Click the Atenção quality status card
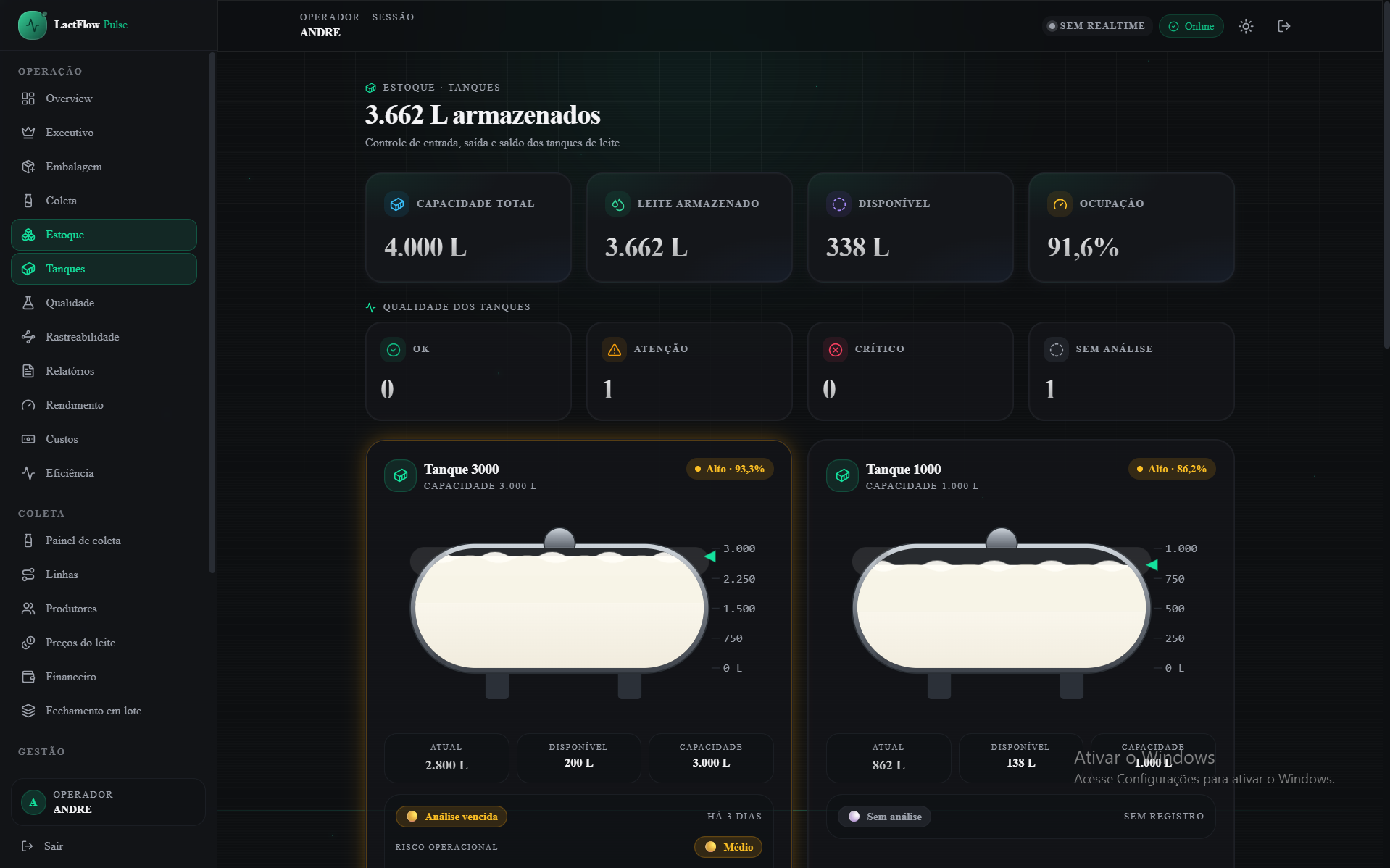This screenshot has width=1390, height=868. [x=689, y=371]
